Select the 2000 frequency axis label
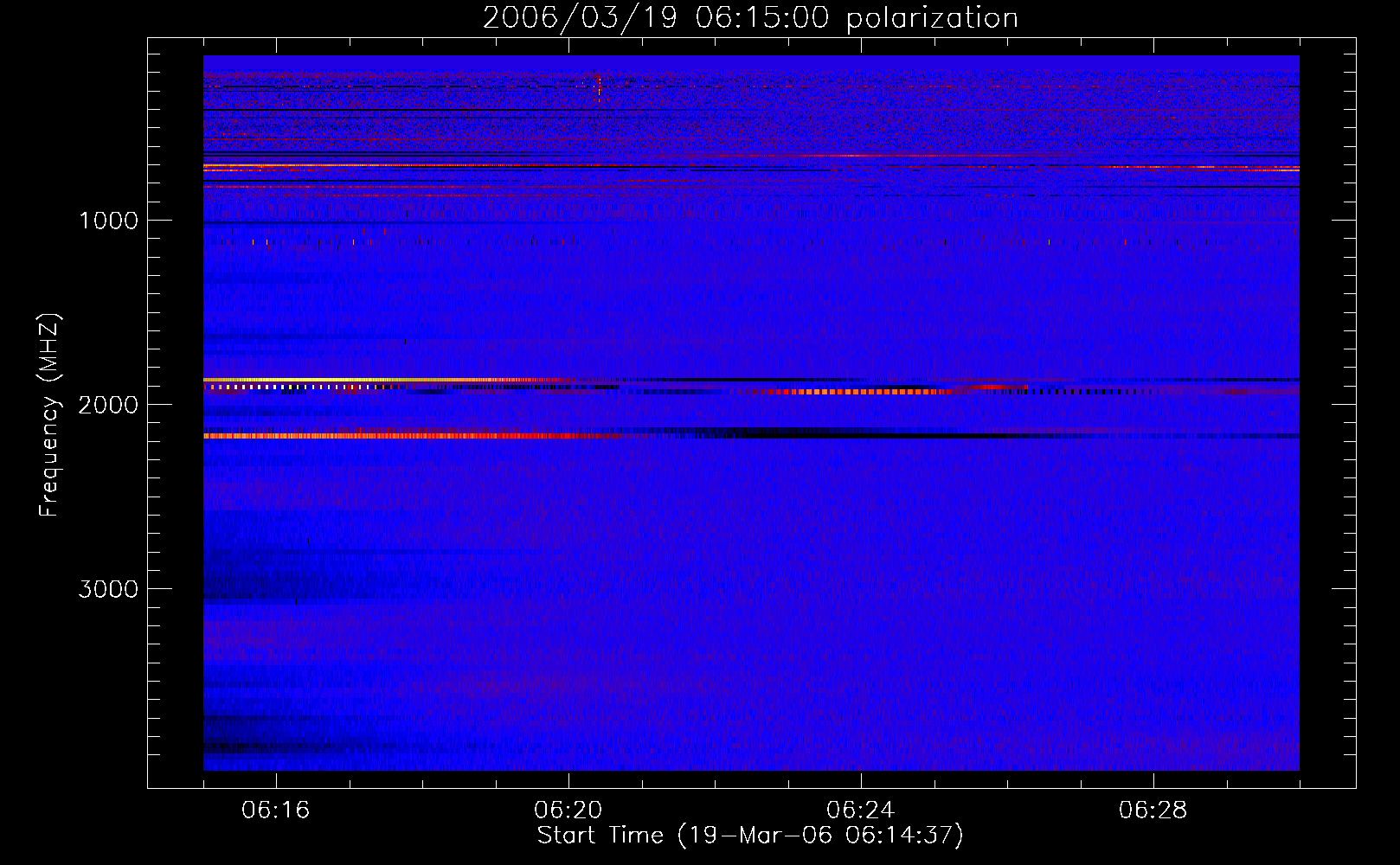The width and height of the screenshot is (1400, 865). pyautogui.click(x=108, y=405)
